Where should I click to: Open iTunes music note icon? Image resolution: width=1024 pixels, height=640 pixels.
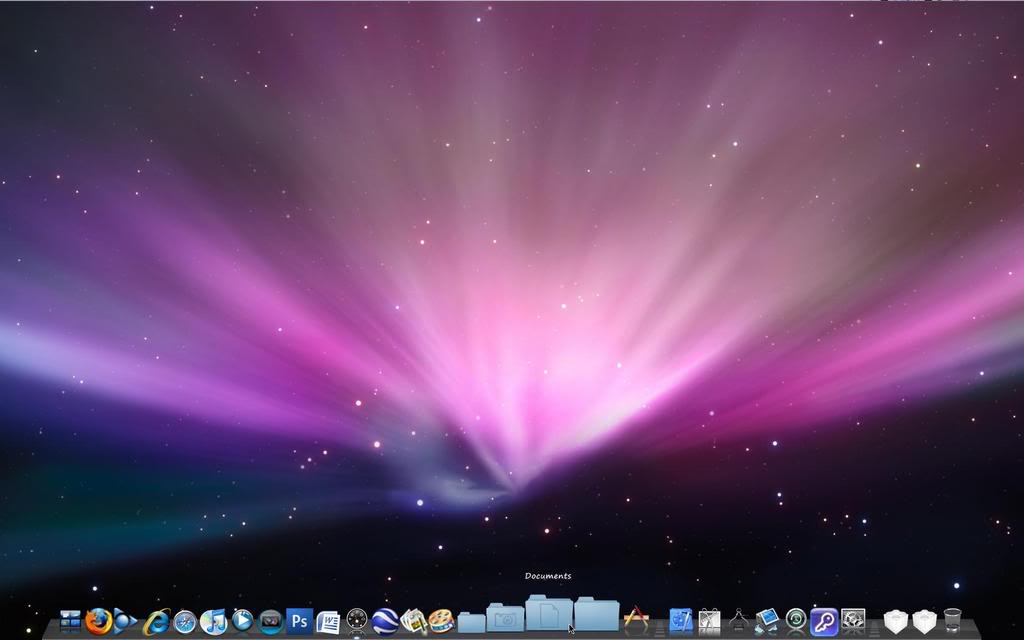tap(213, 622)
